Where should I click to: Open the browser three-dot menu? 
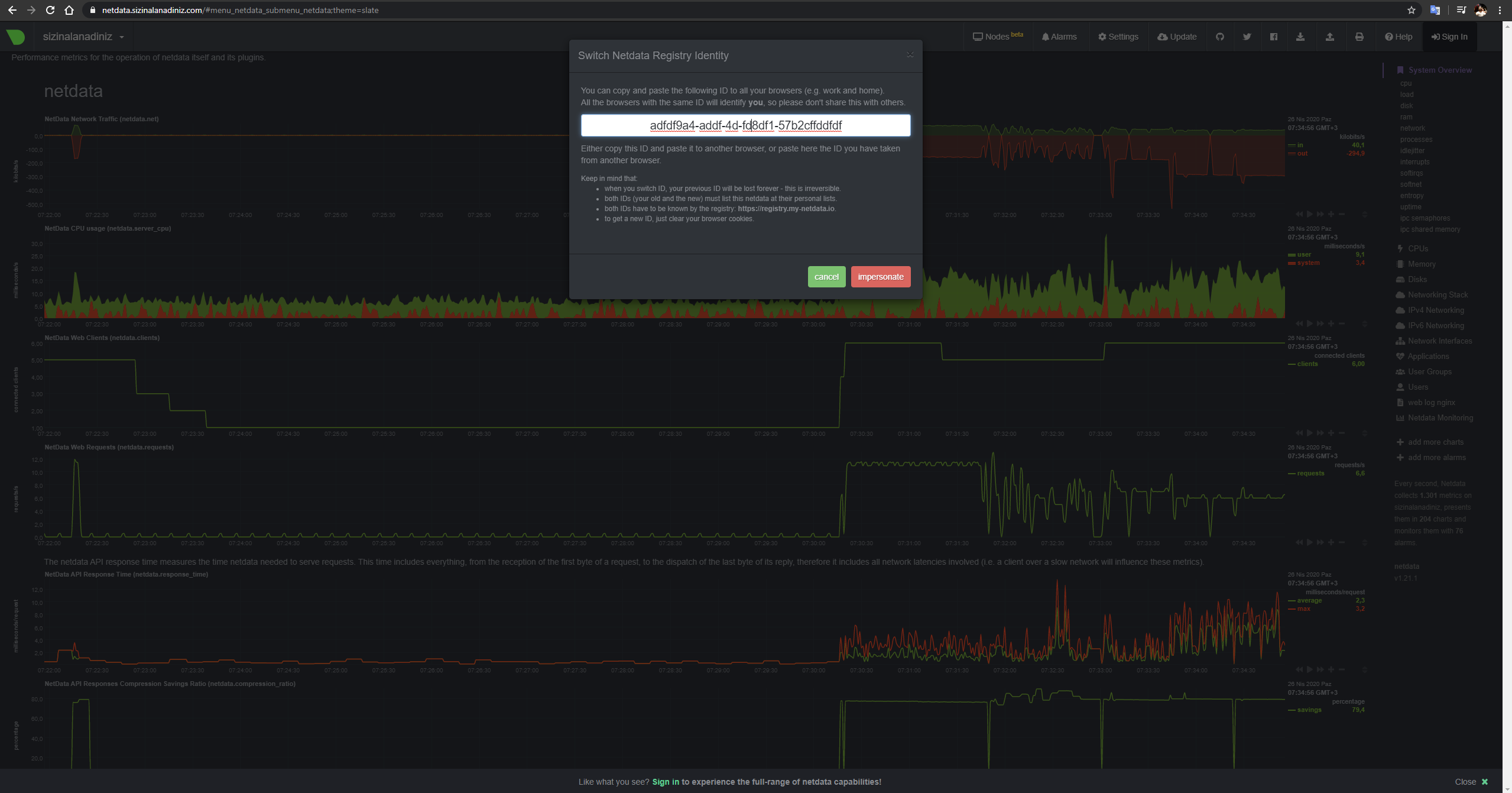tap(1500, 10)
